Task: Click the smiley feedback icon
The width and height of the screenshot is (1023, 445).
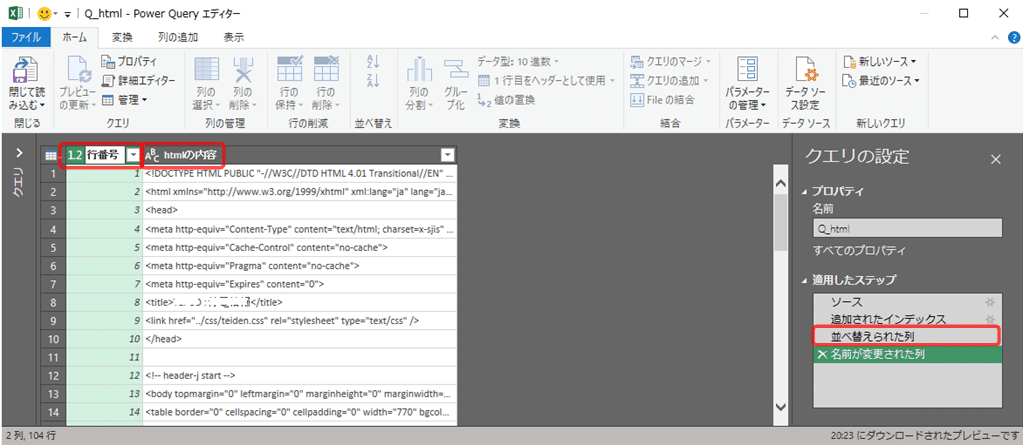Action: [46, 12]
